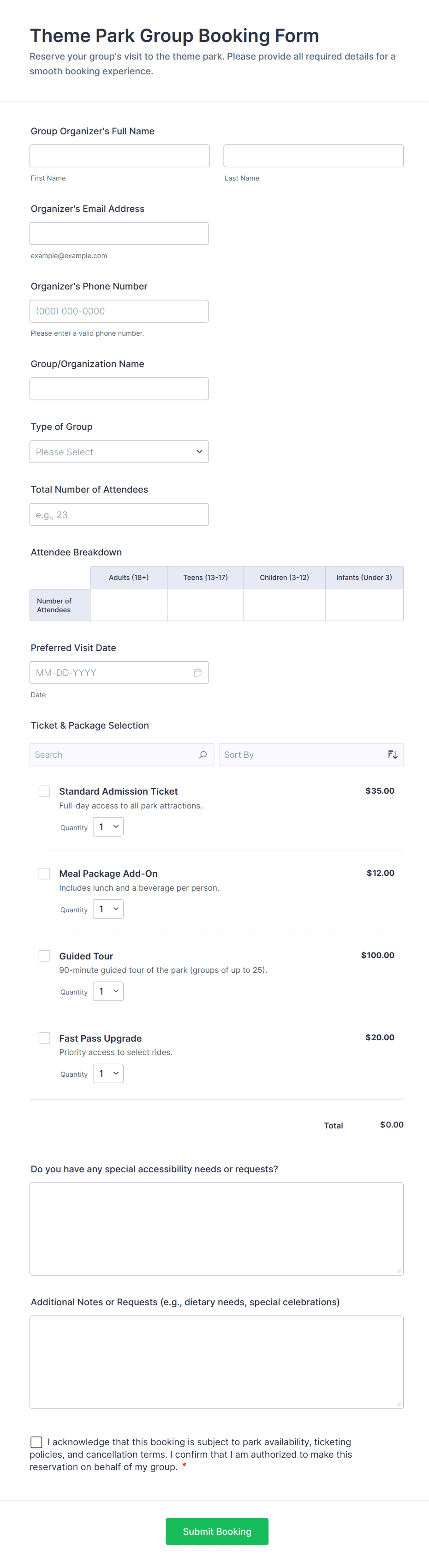The height and width of the screenshot is (1568, 429).
Task: Check the Standard Admission Ticket checkbox
Action: (x=44, y=791)
